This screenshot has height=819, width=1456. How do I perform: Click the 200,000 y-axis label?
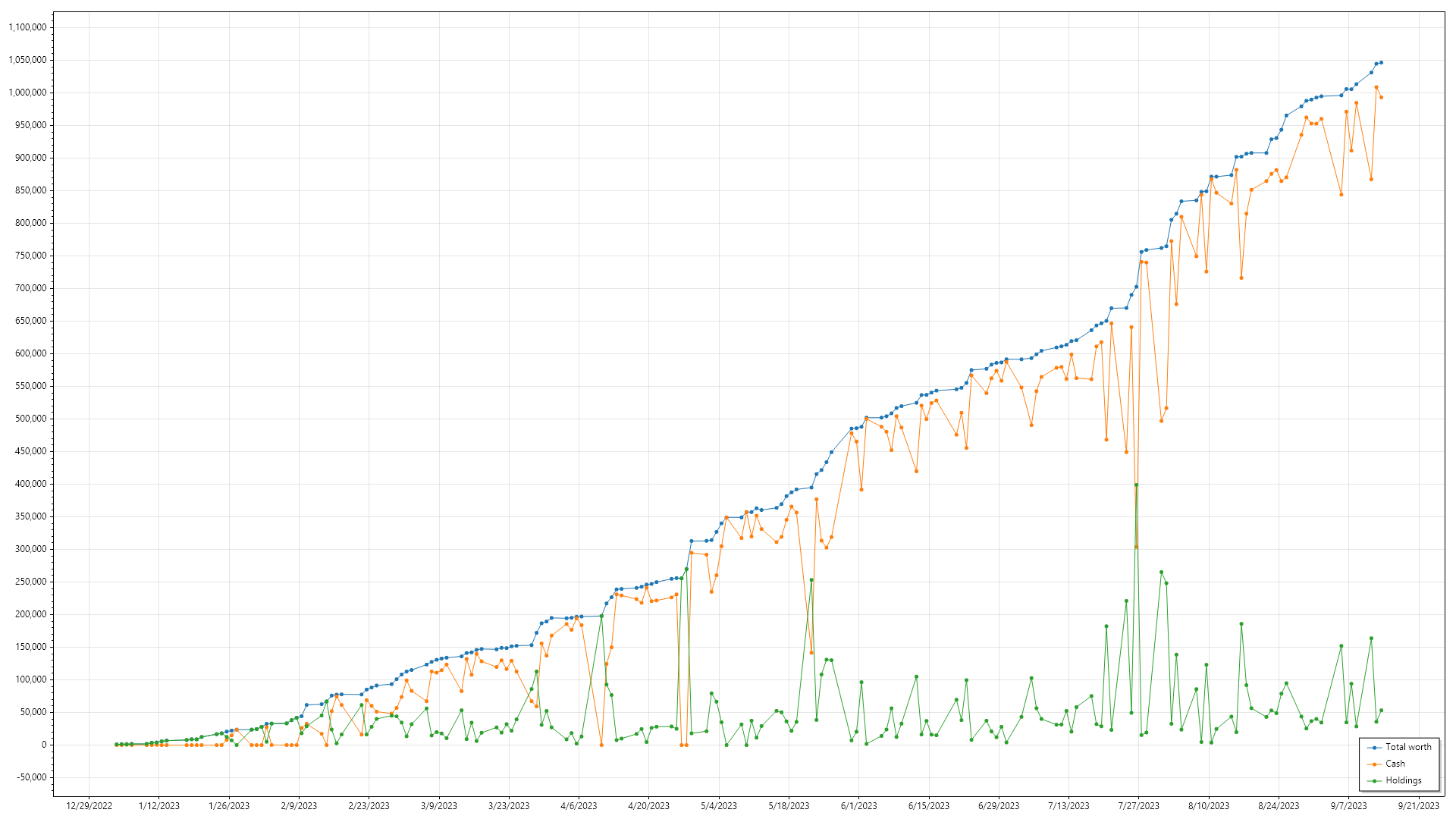(x=31, y=614)
